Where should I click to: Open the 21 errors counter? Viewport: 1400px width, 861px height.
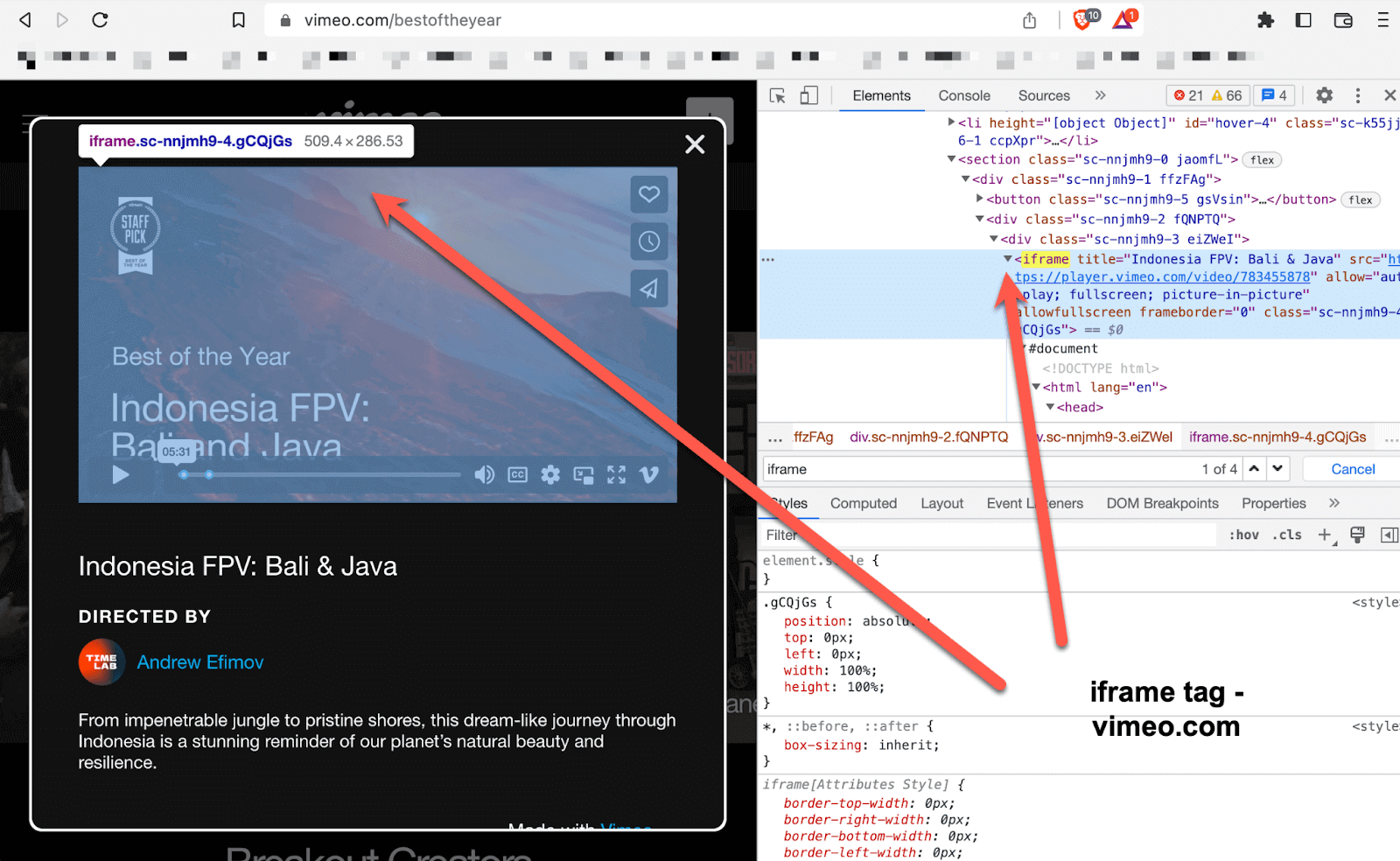[1188, 95]
